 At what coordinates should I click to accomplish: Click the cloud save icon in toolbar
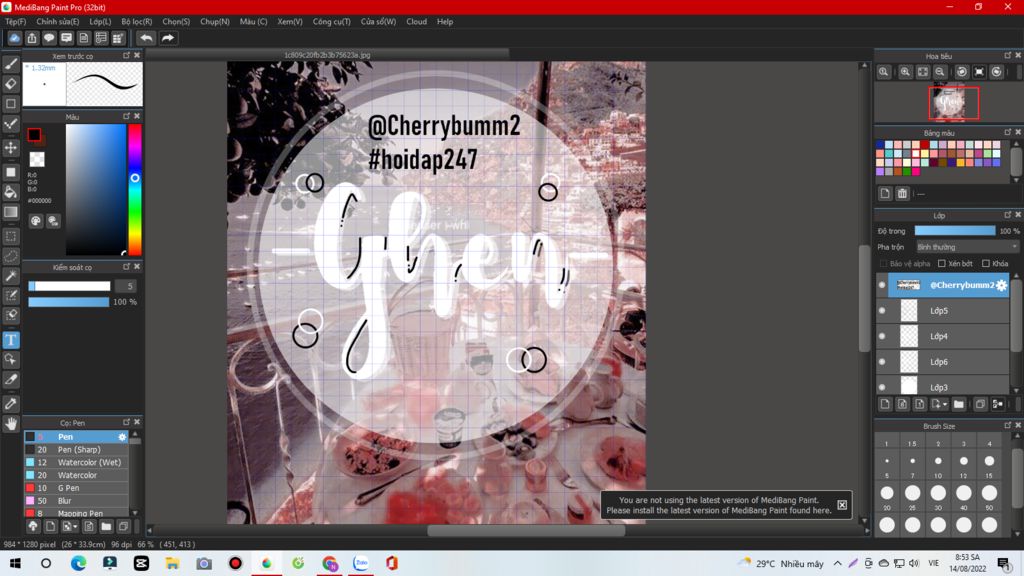[x=14, y=38]
